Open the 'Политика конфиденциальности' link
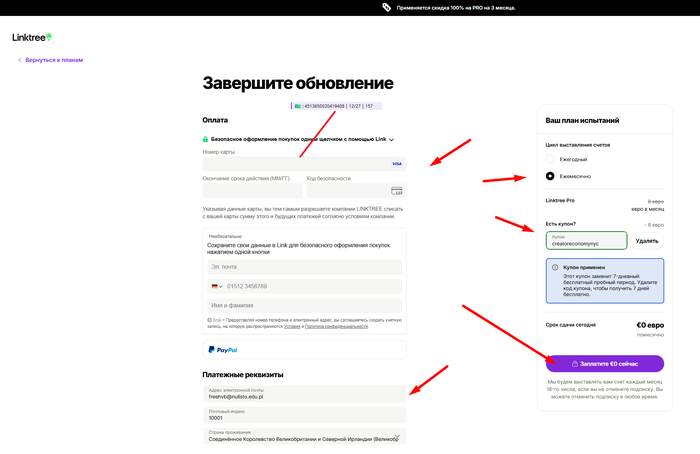 335,326
